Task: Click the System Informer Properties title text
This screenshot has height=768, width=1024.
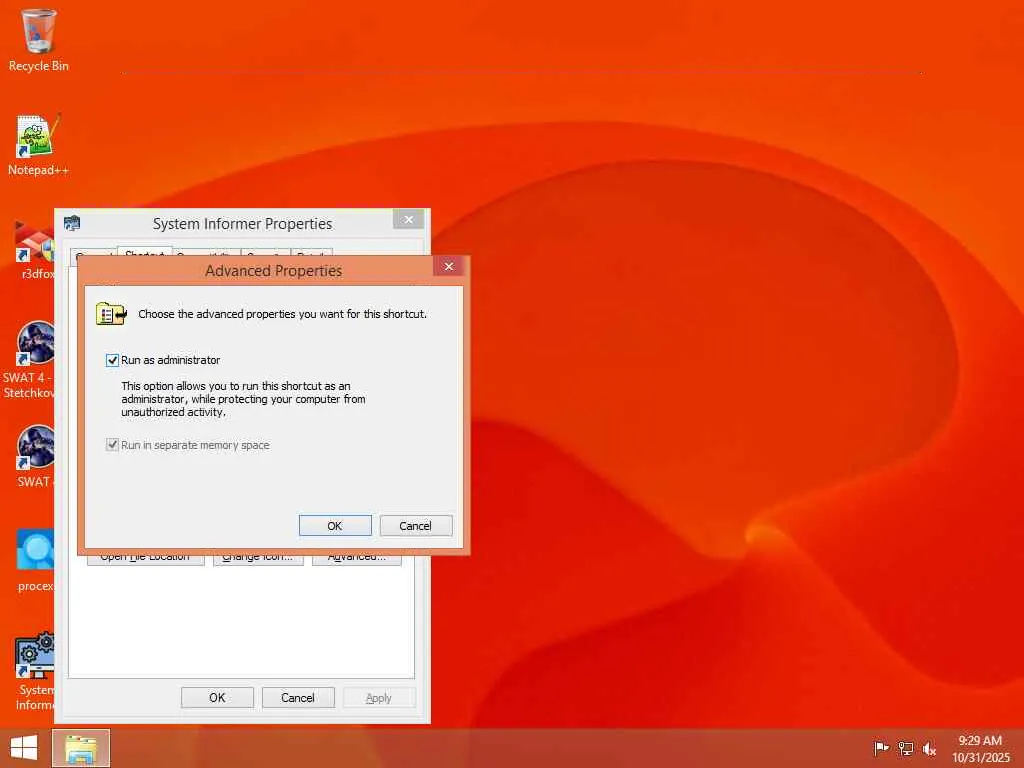Action: click(242, 224)
